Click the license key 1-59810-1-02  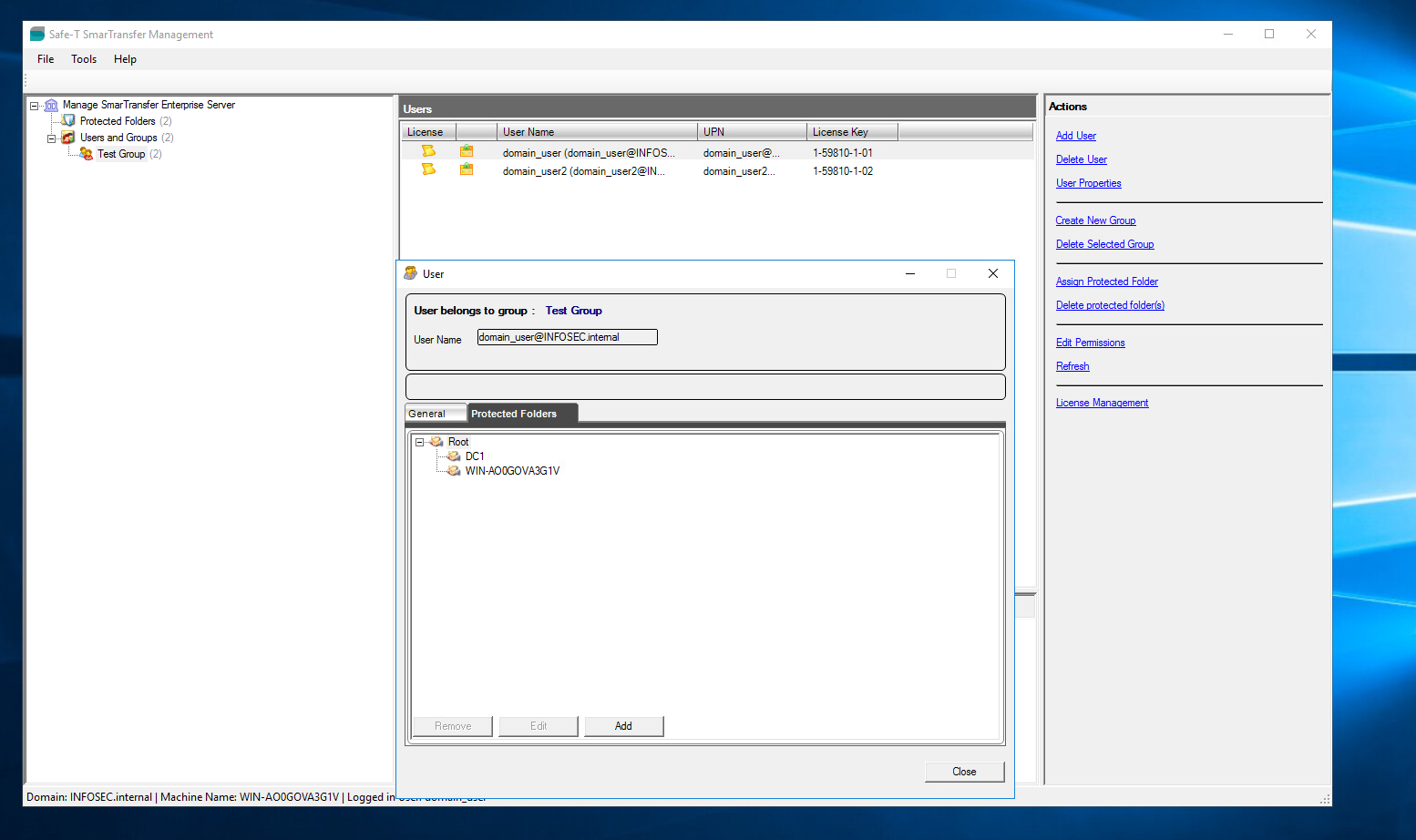tap(843, 171)
